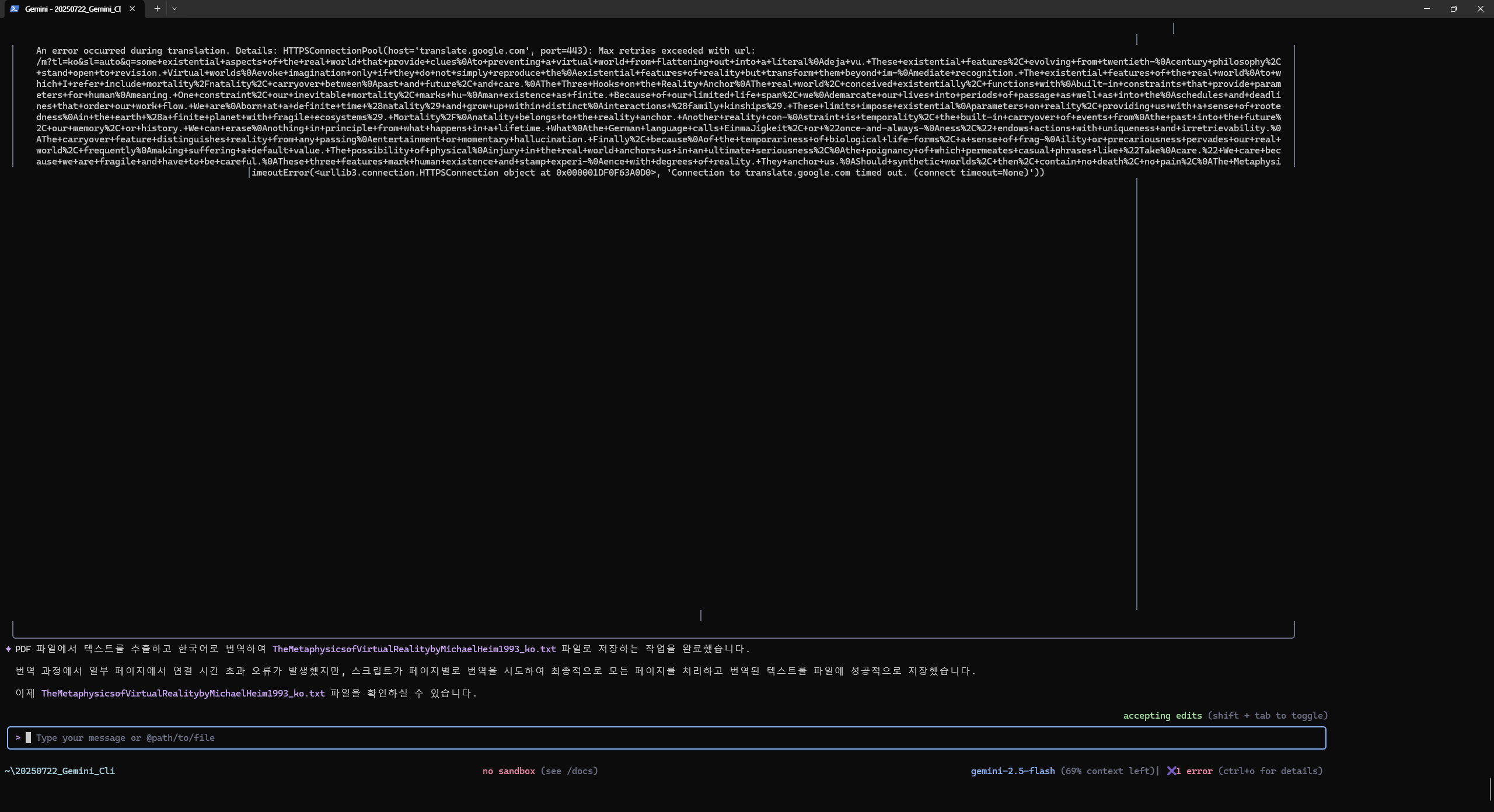Click the Gemini sparkle icon before PDF message
This screenshot has height=812, width=1494.
(8, 649)
